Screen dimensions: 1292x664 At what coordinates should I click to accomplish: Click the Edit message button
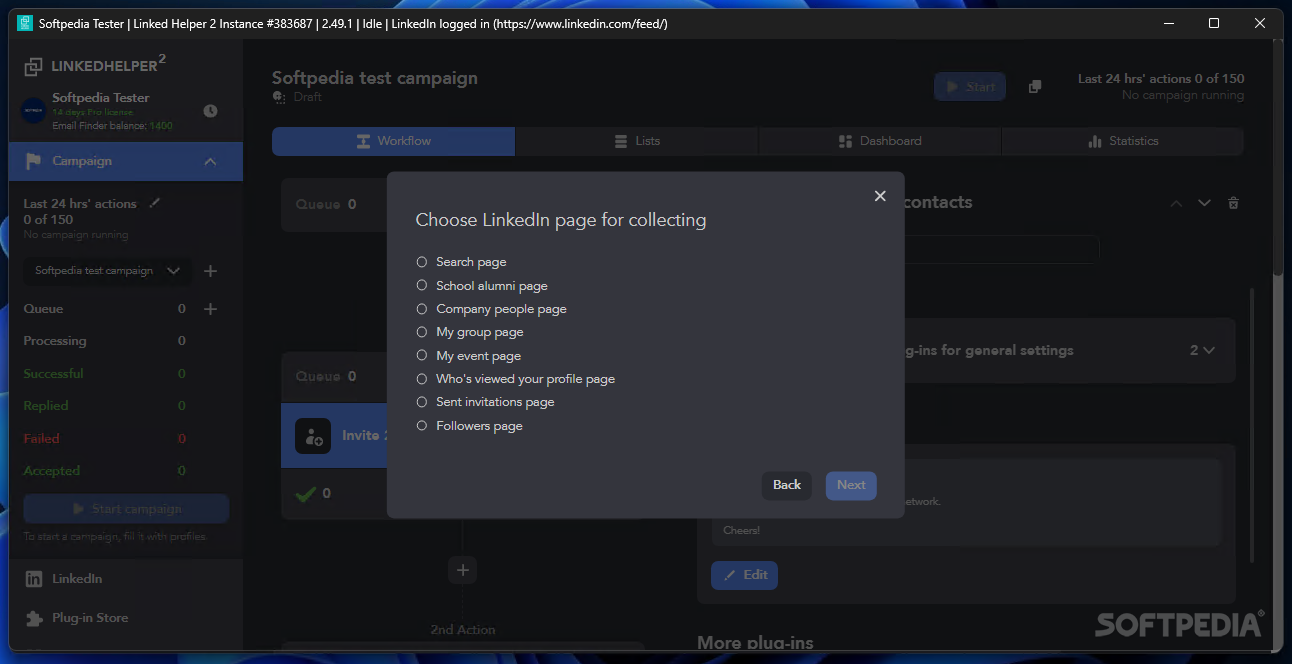coord(744,575)
